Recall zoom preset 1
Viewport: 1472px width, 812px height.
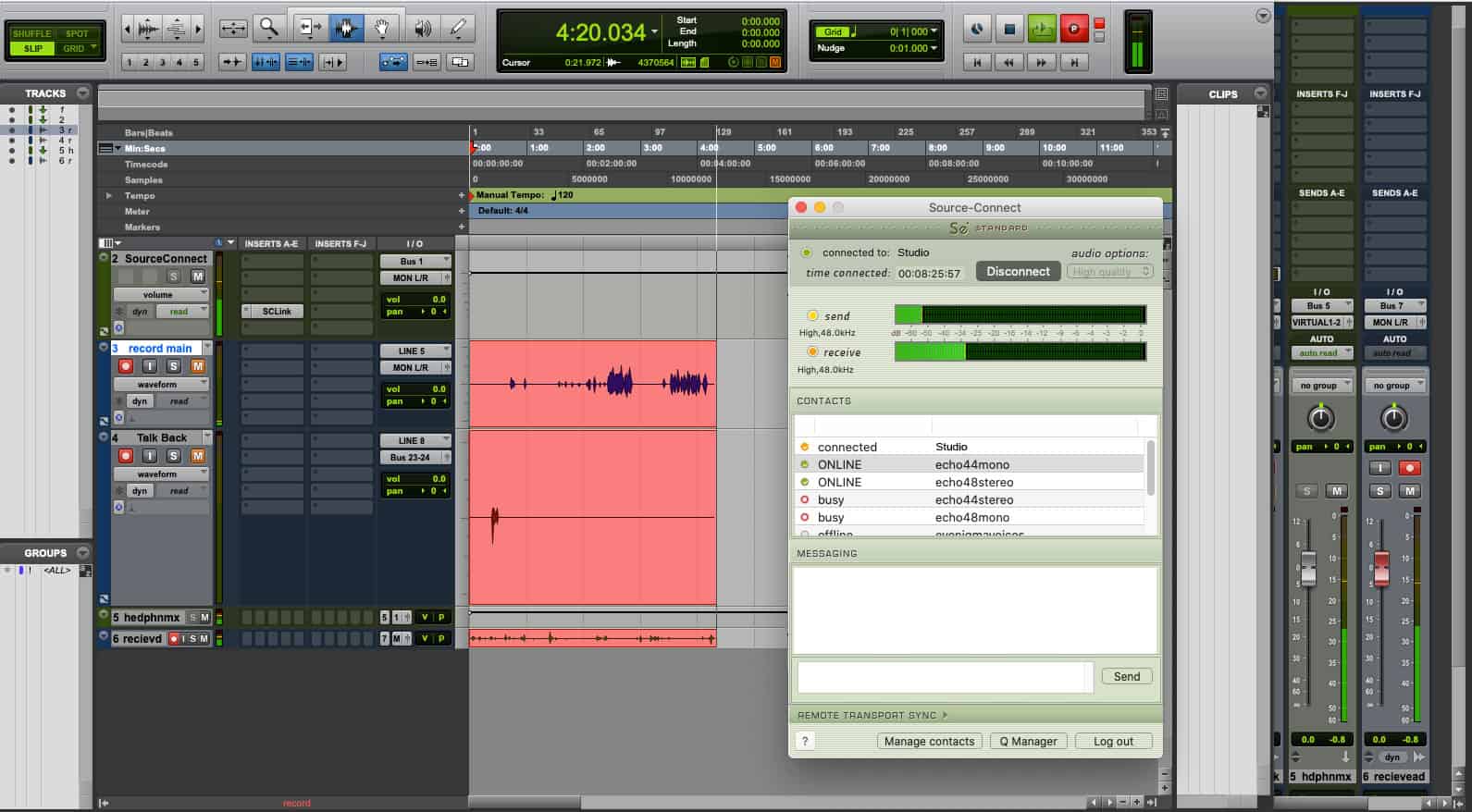tap(129, 62)
